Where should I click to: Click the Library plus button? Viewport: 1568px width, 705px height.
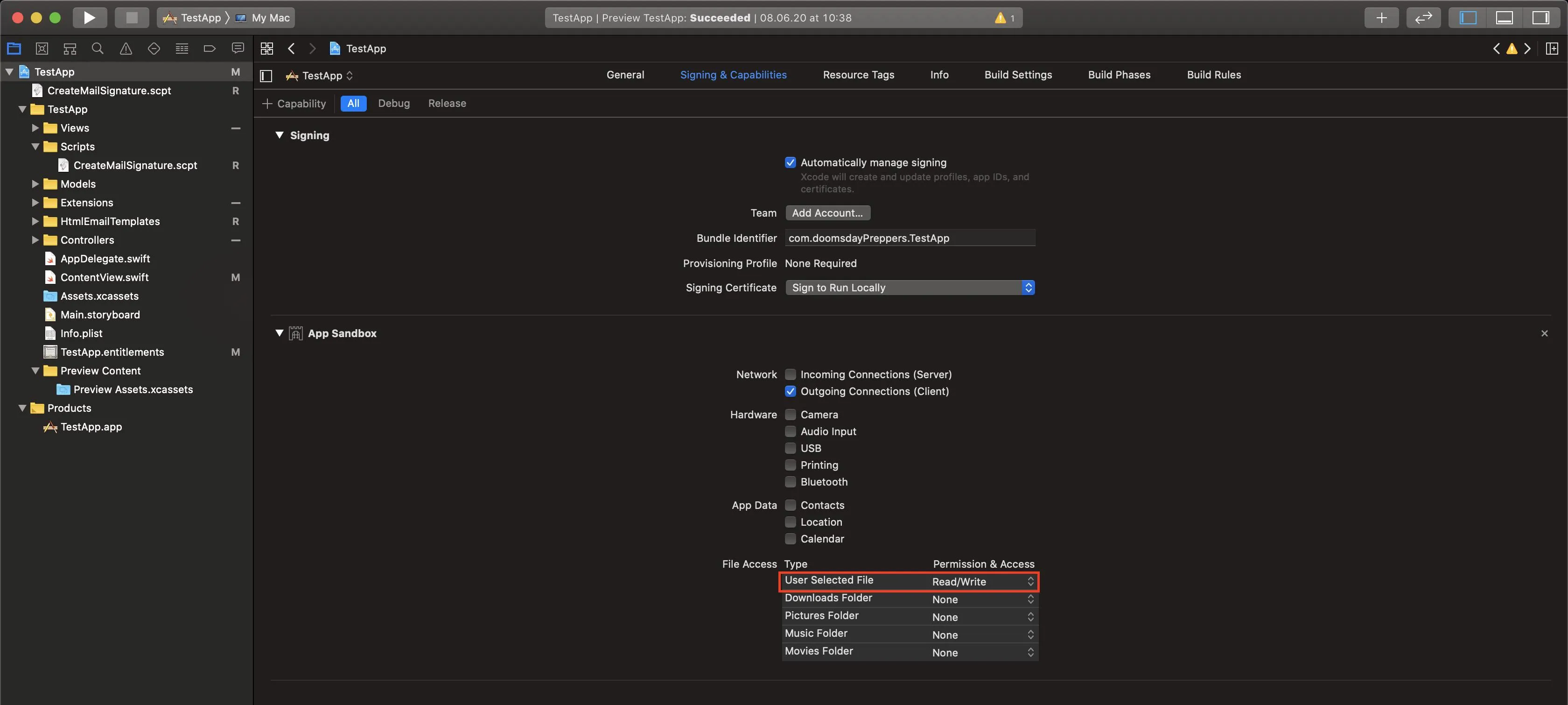coord(1381,18)
